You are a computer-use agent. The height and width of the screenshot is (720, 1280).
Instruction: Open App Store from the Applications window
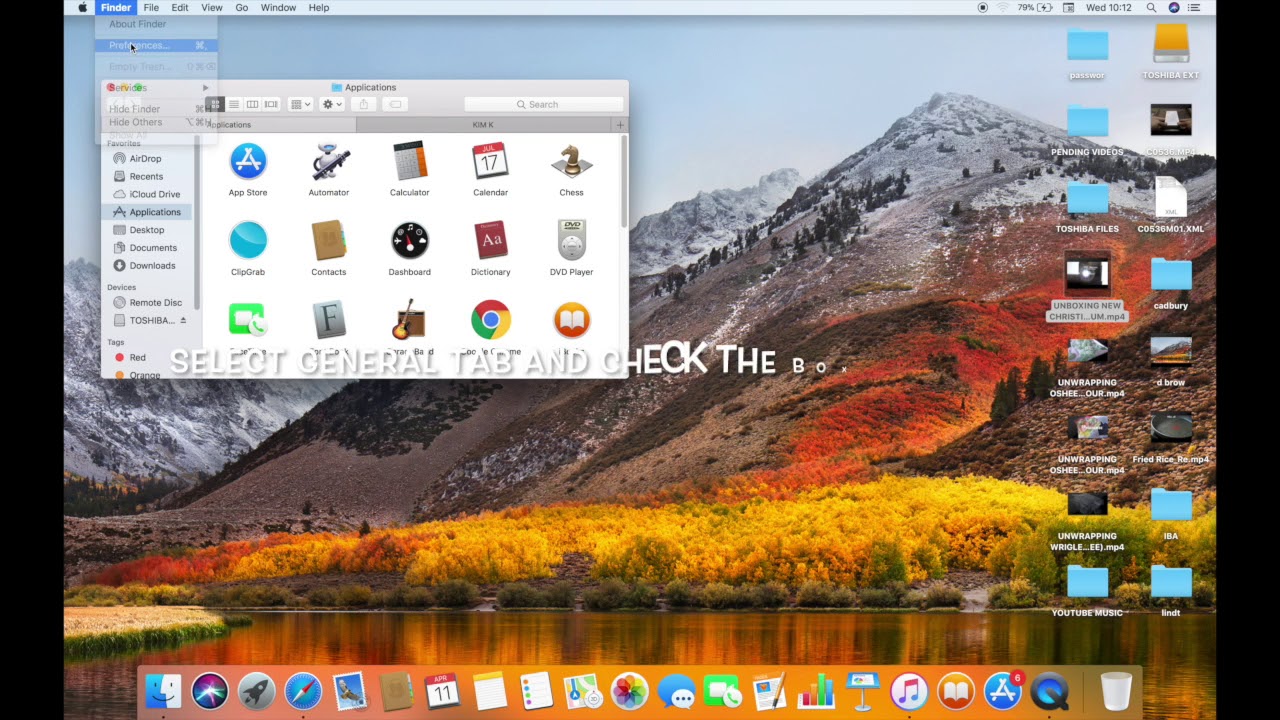[x=247, y=161]
